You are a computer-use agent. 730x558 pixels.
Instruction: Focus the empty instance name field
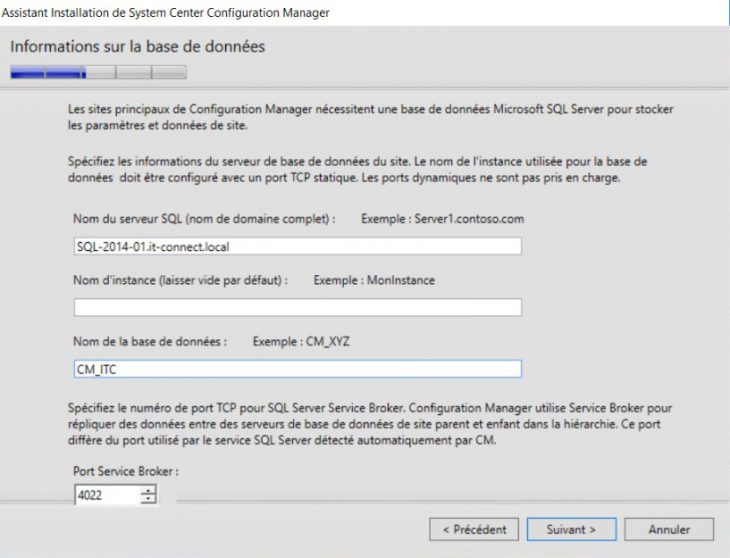point(297,307)
